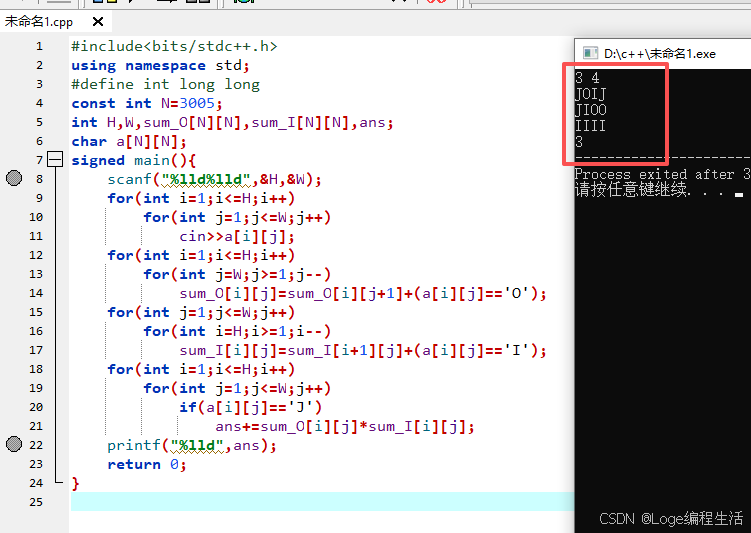751x533 pixels.
Task: Place cursor on 'const int N=3005;'
Action: pos(147,103)
